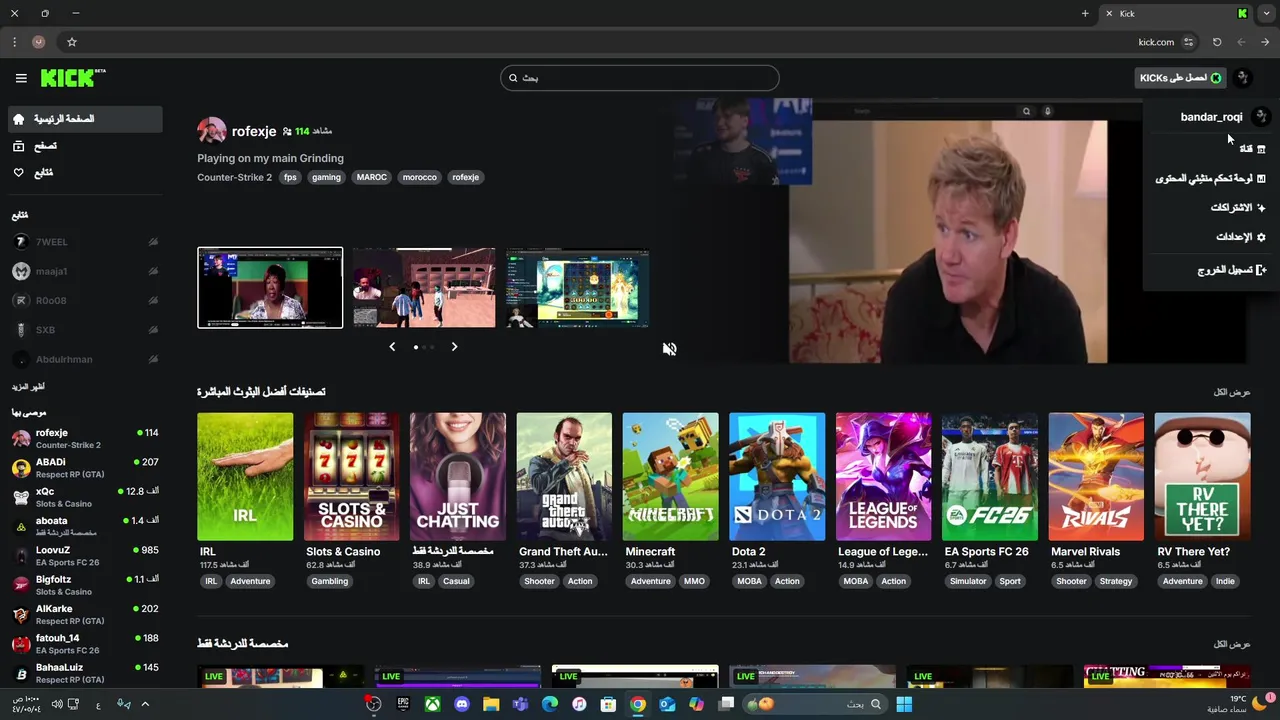
Task: Open the Minecraft category card
Action: click(670, 476)
